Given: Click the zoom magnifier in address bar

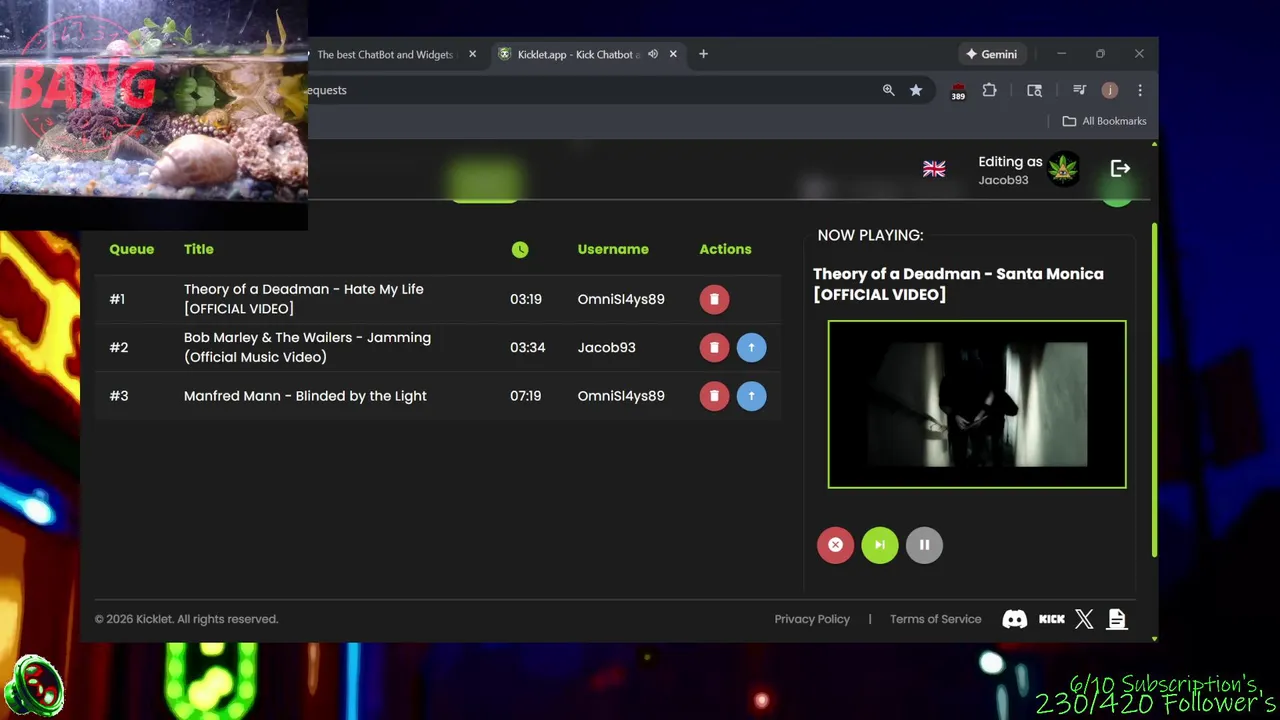Looking at the screenshot, I should 888,90.
